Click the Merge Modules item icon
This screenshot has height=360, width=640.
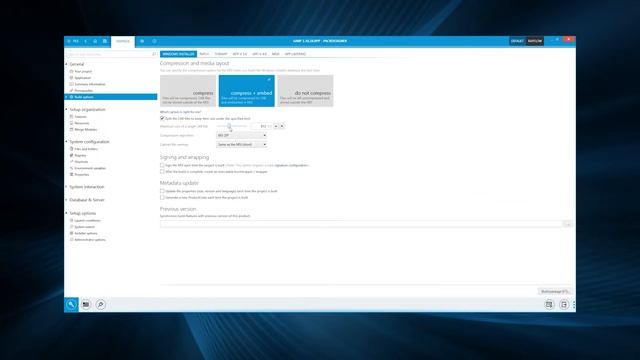click(71, 129)
